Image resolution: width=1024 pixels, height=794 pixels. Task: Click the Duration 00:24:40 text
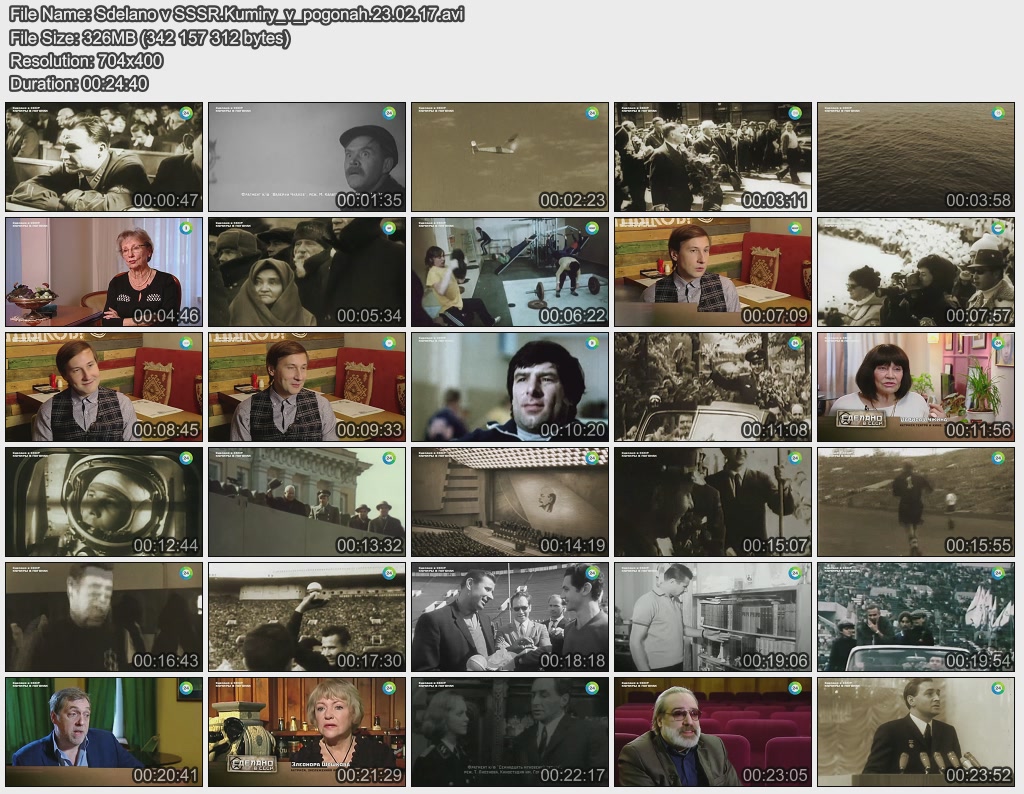pos(79,84)
